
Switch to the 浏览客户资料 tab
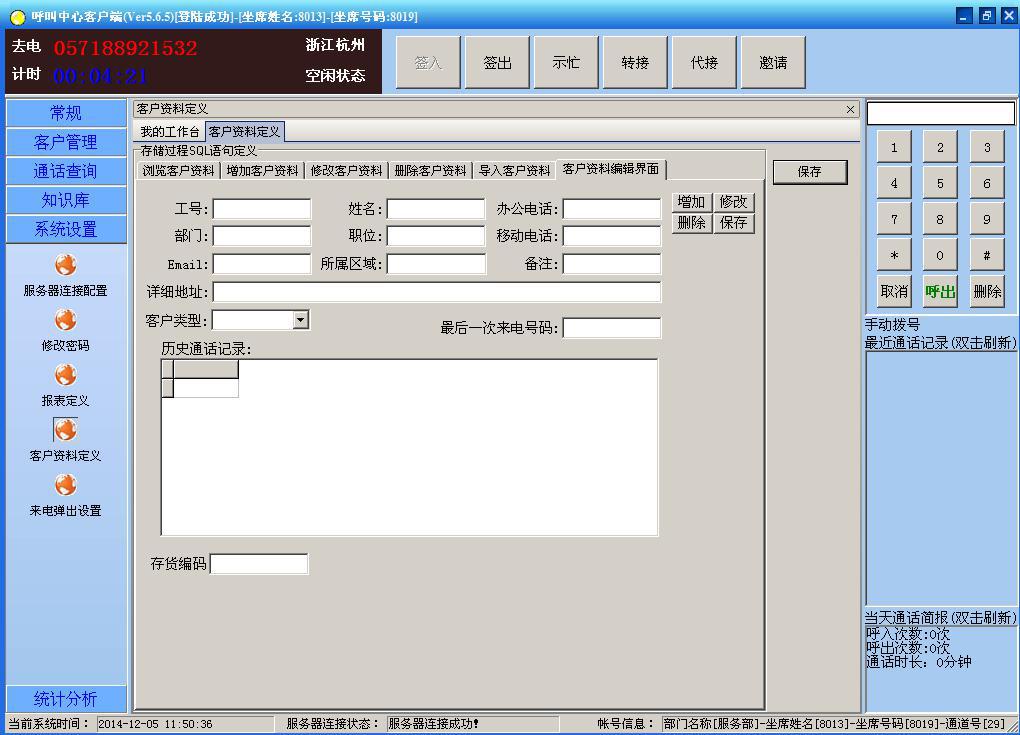[178, 171]
